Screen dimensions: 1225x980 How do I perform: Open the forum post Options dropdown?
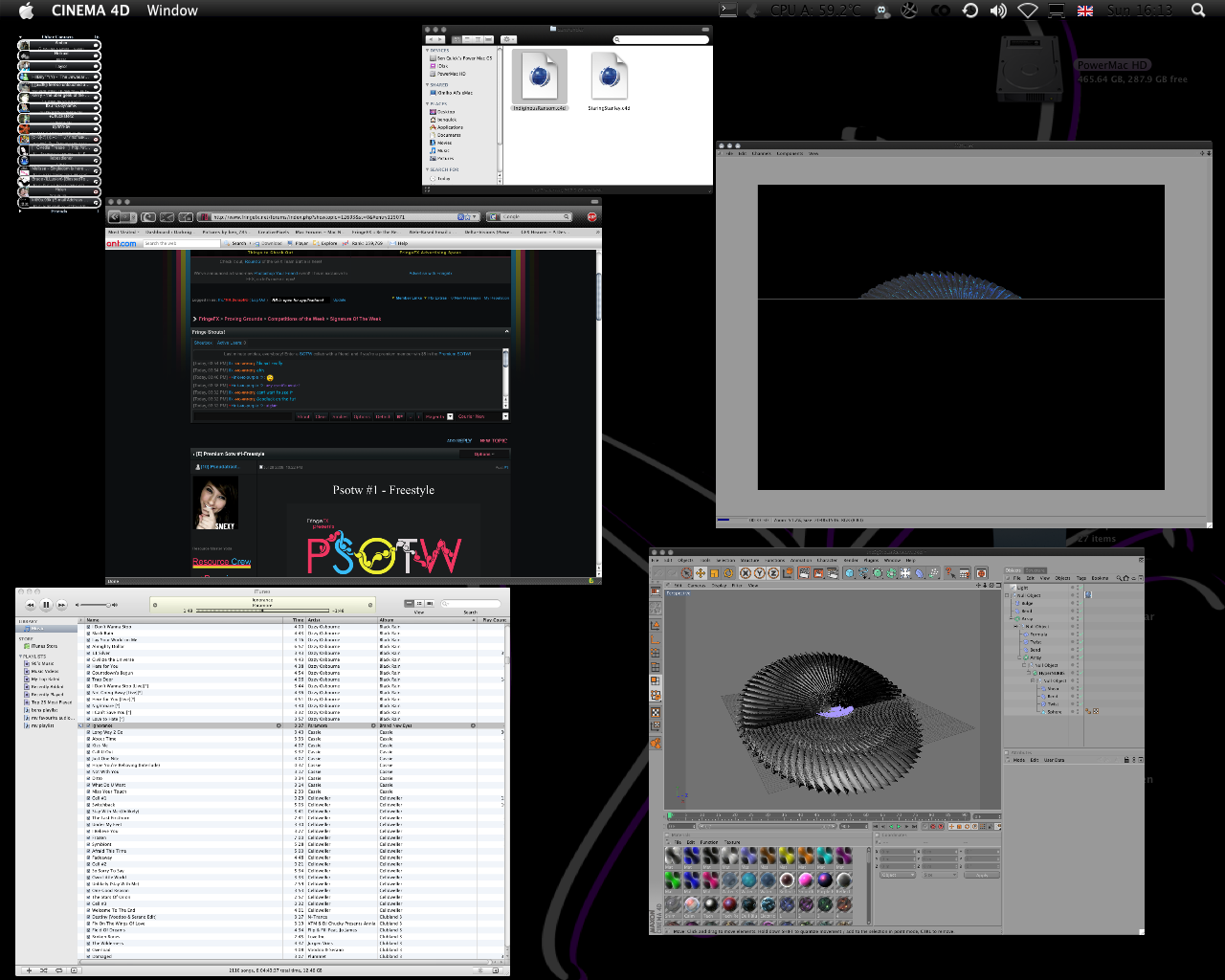[484, 454]
